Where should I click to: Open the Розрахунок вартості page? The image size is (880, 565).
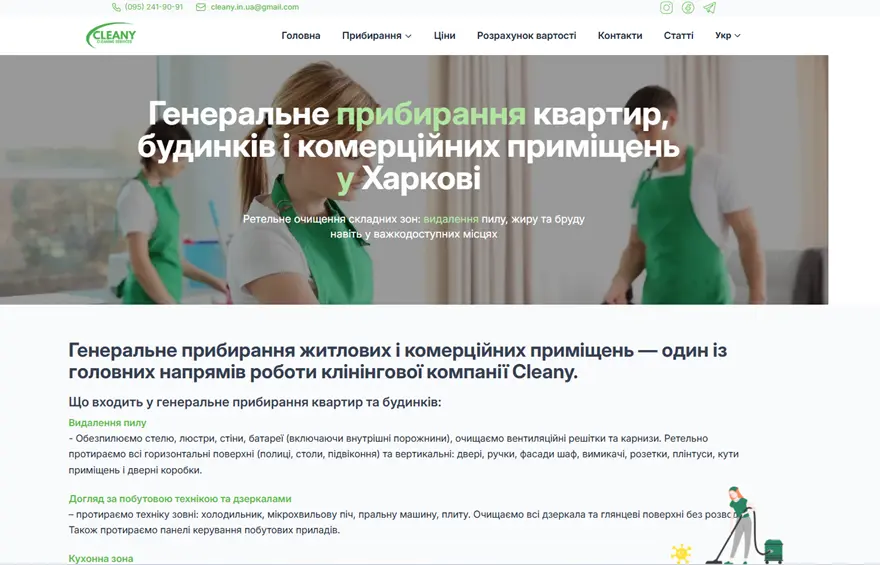(526, 36)
